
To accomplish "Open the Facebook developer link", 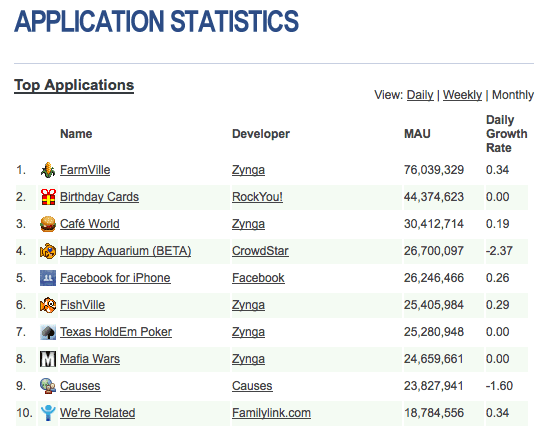I will 258,278.
